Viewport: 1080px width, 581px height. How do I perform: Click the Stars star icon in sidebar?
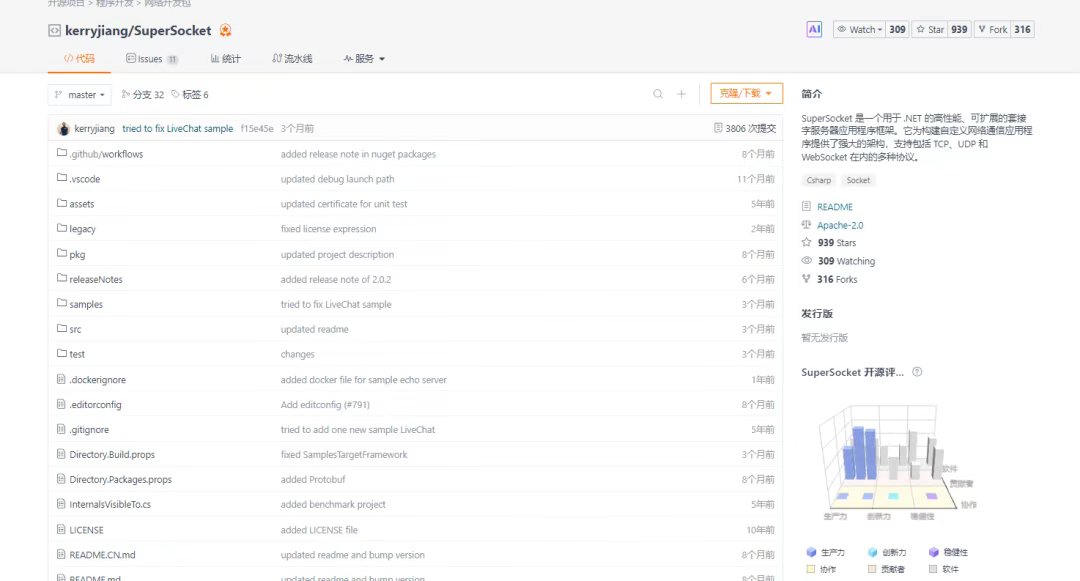807,242
